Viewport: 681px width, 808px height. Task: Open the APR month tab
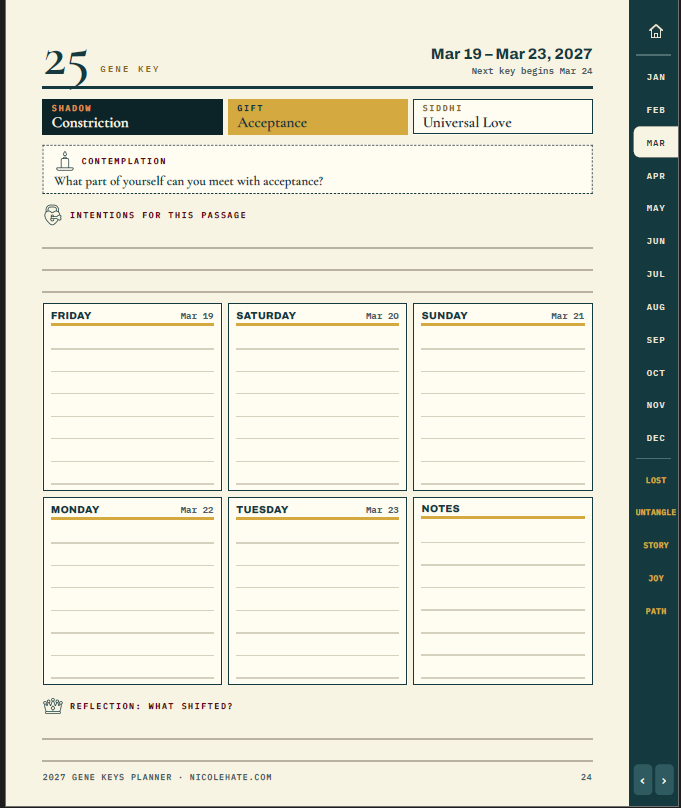655,176
